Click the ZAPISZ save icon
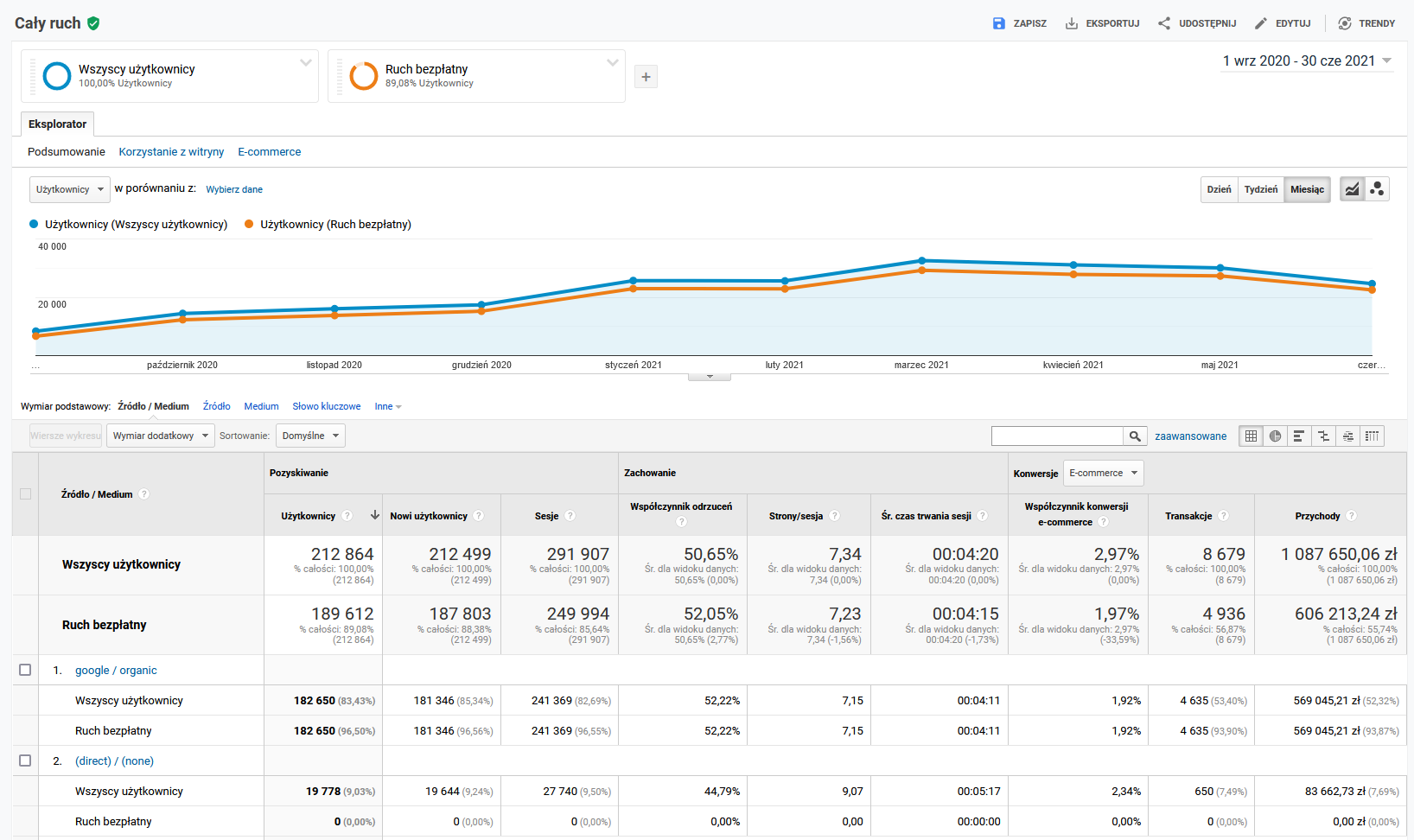 coord(999,23)
